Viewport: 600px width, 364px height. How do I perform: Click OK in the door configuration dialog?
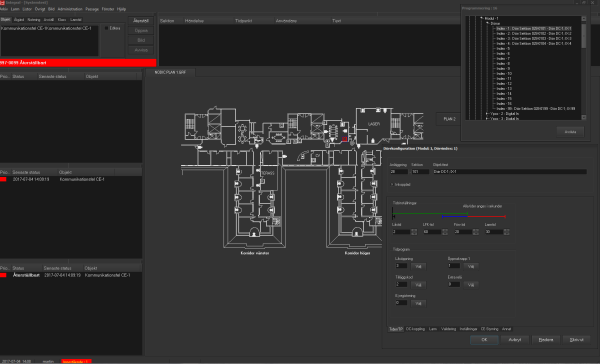[484, 340]
